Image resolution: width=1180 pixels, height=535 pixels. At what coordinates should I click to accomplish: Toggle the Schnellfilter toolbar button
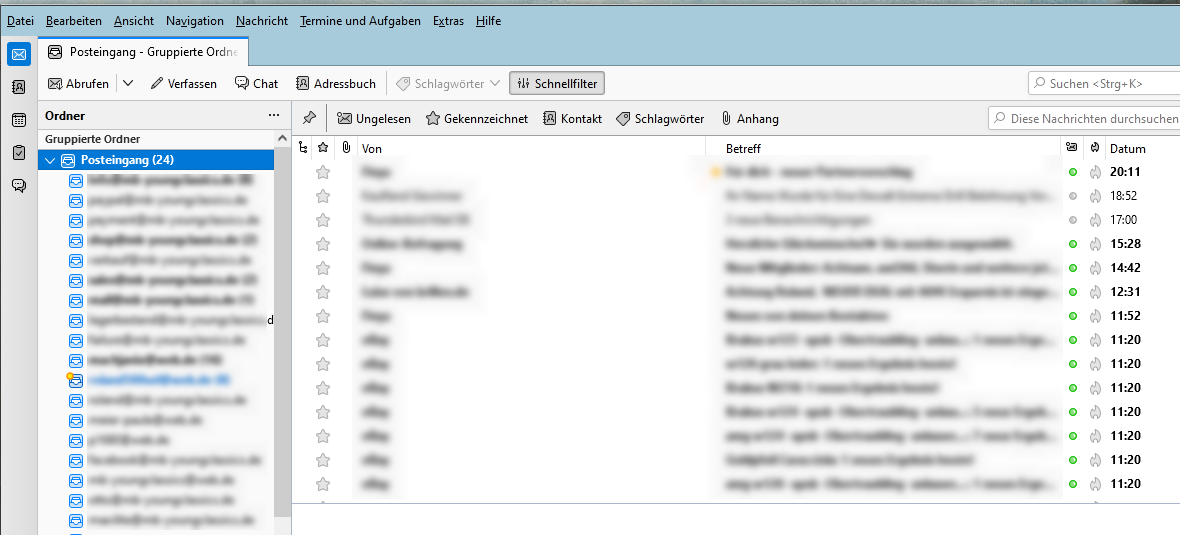coord(557,84)
